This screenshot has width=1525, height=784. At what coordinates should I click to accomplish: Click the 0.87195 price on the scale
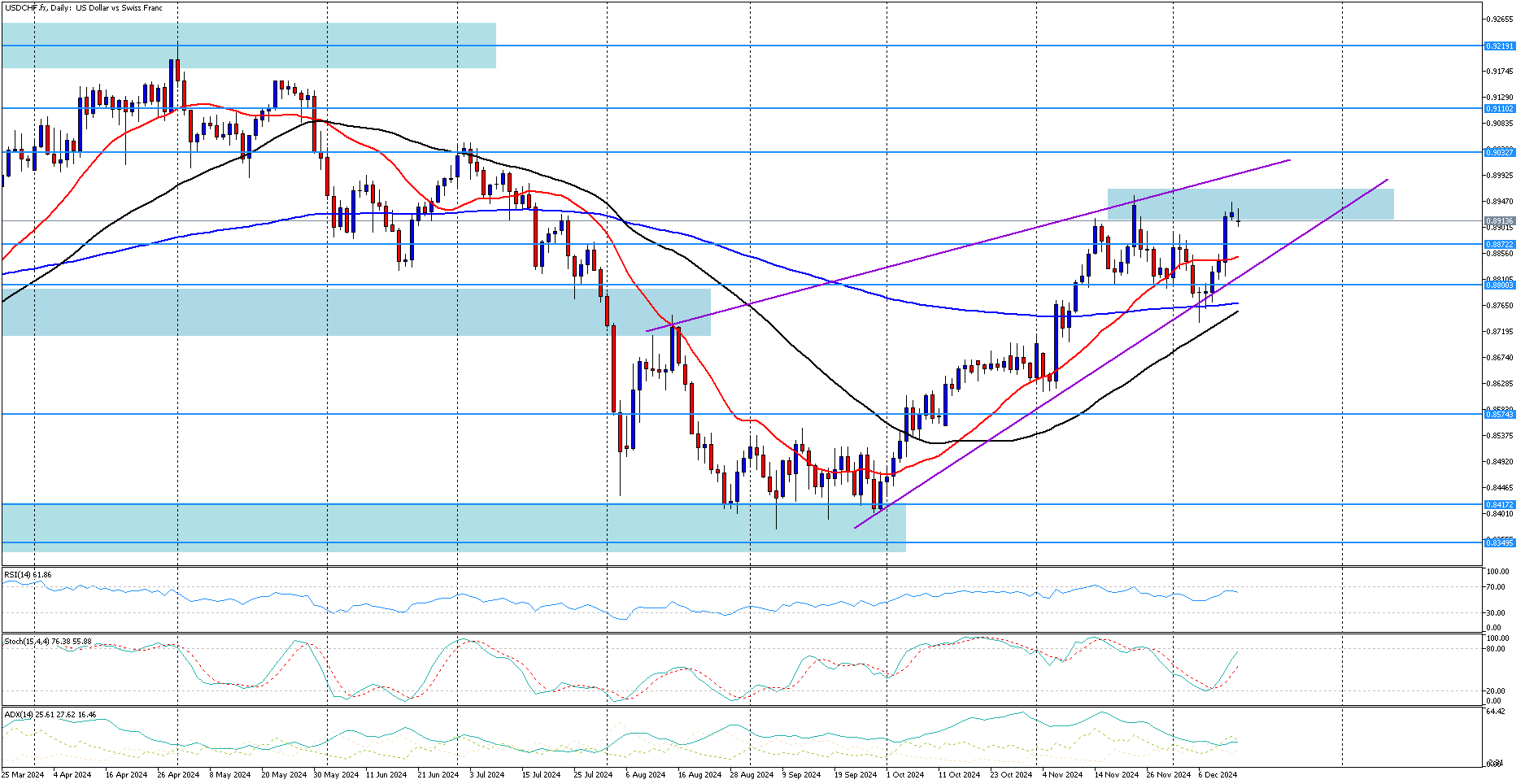[x=1500, y=332]
